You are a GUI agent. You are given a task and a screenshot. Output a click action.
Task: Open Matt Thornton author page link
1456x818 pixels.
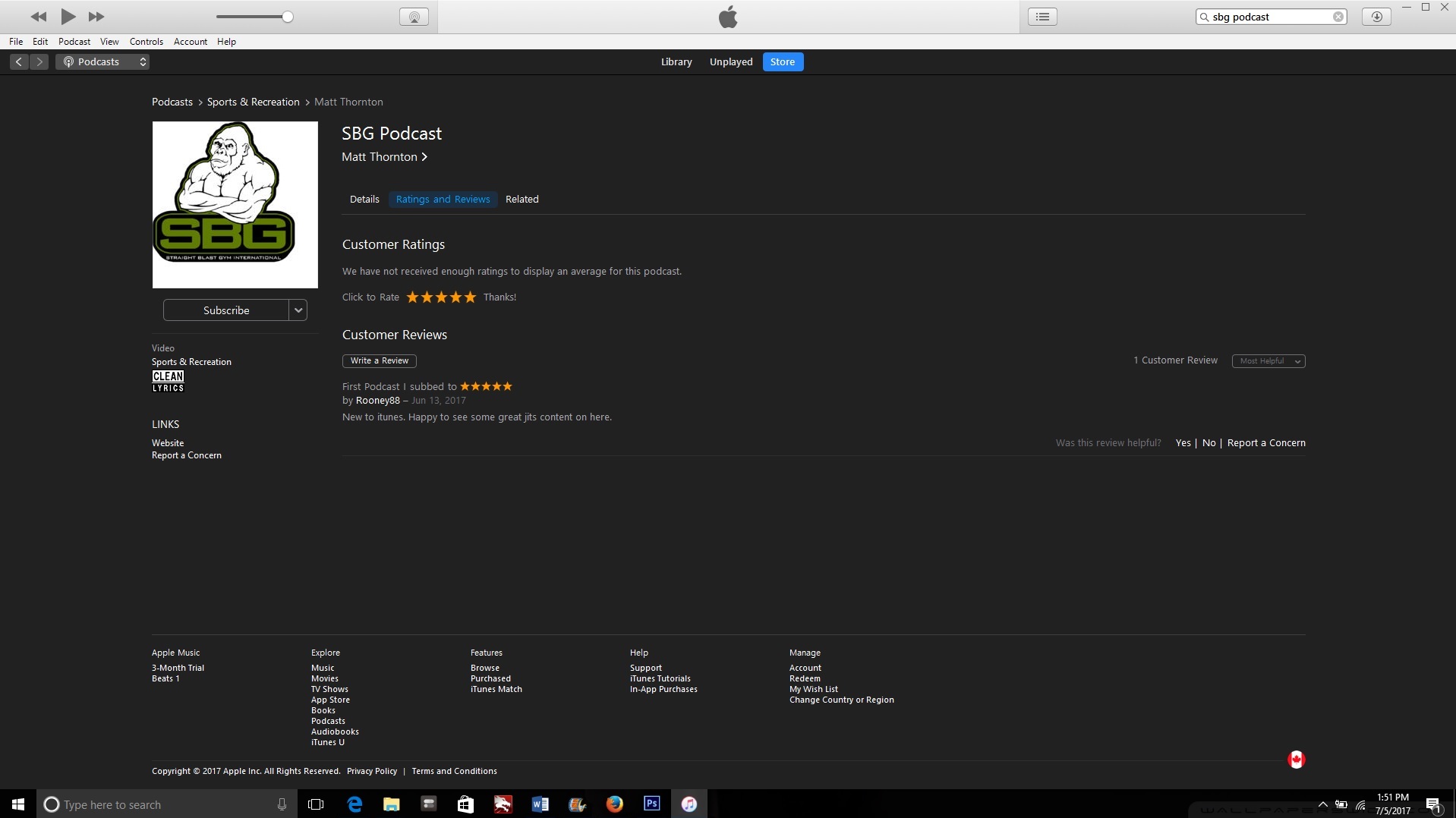pos(384,157)
